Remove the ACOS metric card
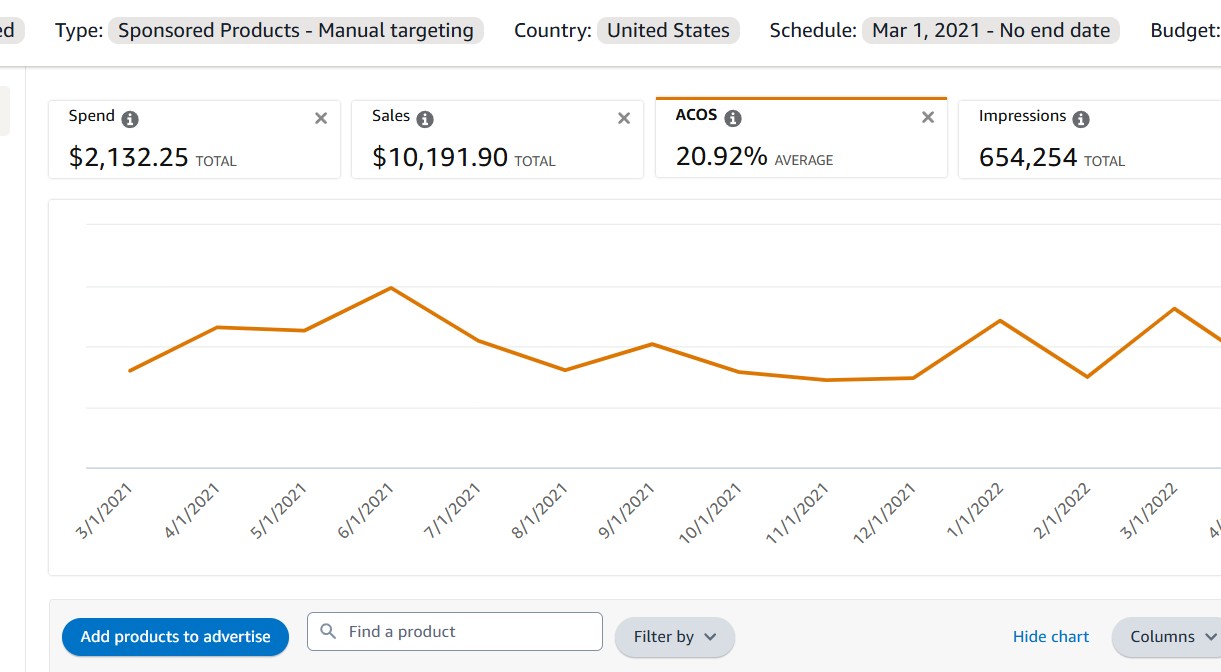Viewport: 1221px width, 672px height. click(928, 117)
